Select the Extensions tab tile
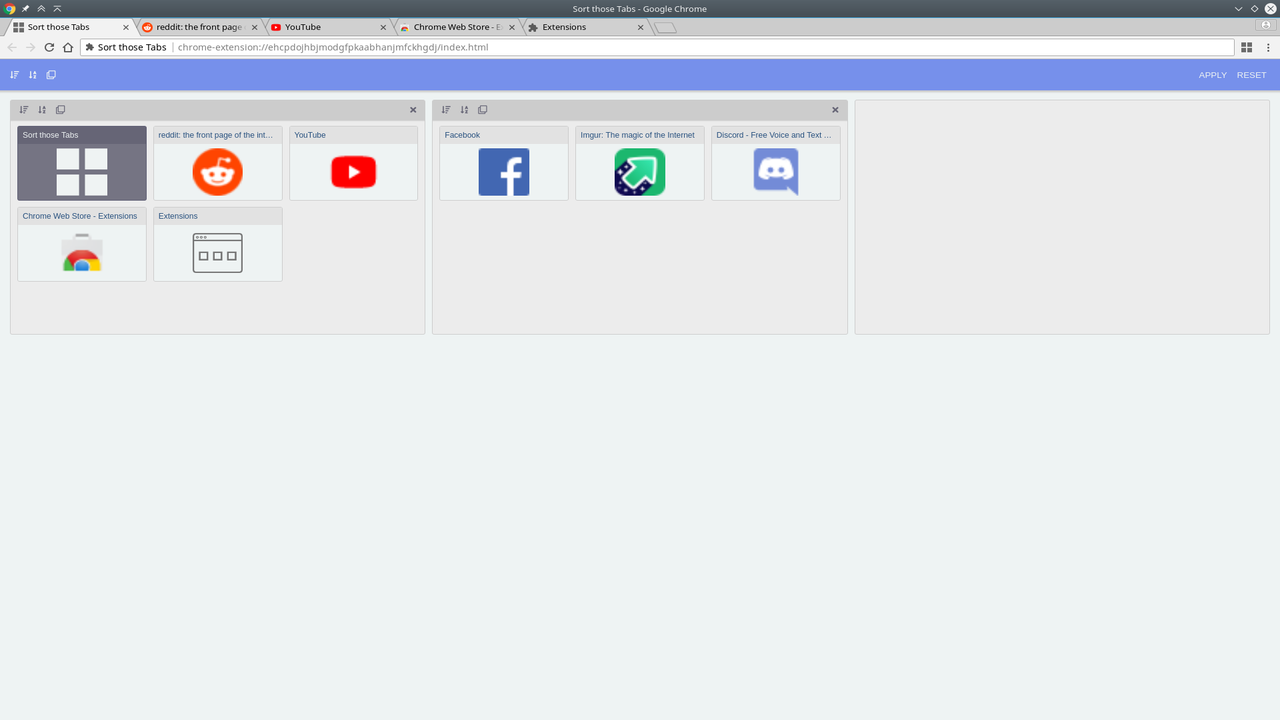 [217, 244]
